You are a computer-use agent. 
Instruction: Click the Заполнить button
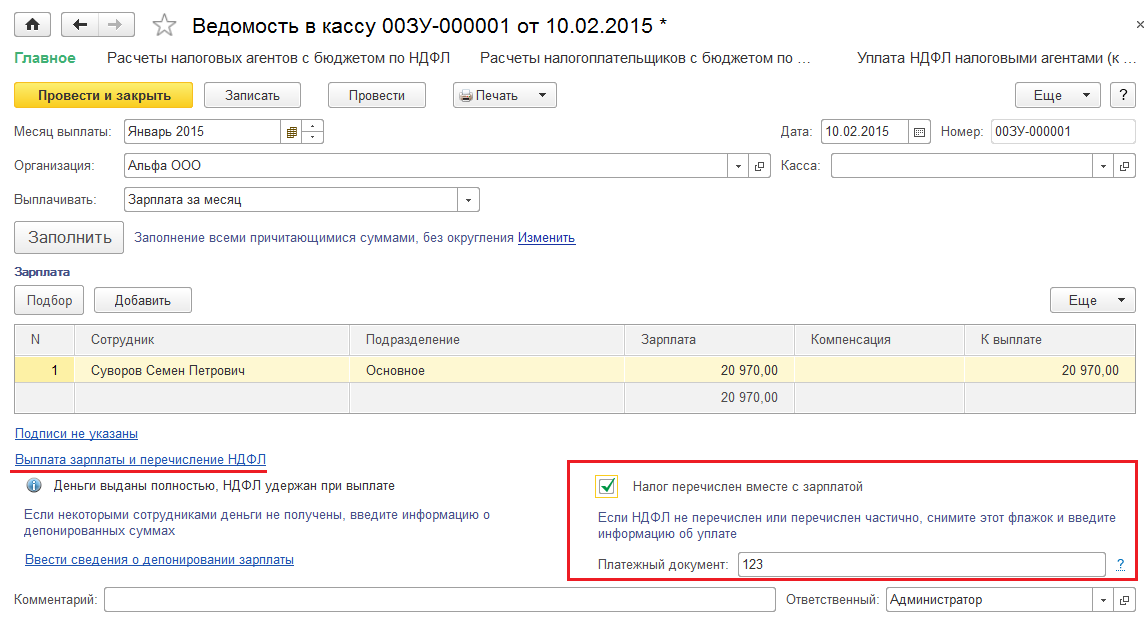(69, 237)
